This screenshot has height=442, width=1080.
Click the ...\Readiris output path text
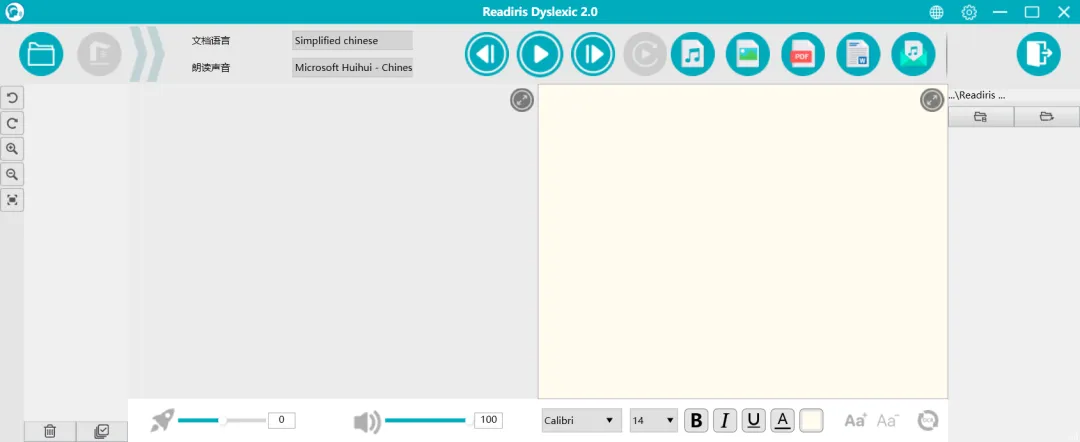click(x=976, y=96)
